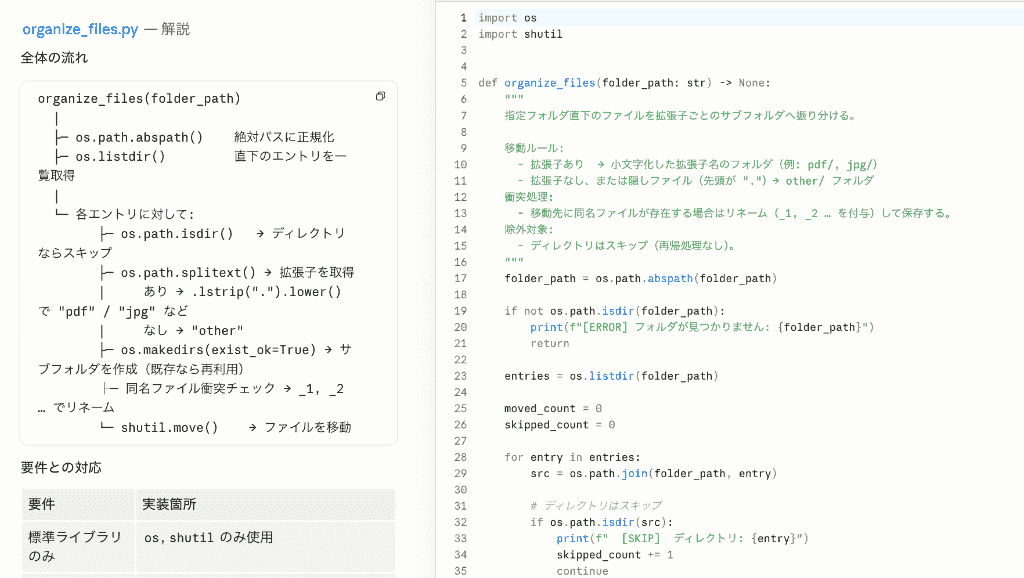Viewport: 1024px width, 578px height.
Task: Click the continue statement on line 35
Action: 583,571
